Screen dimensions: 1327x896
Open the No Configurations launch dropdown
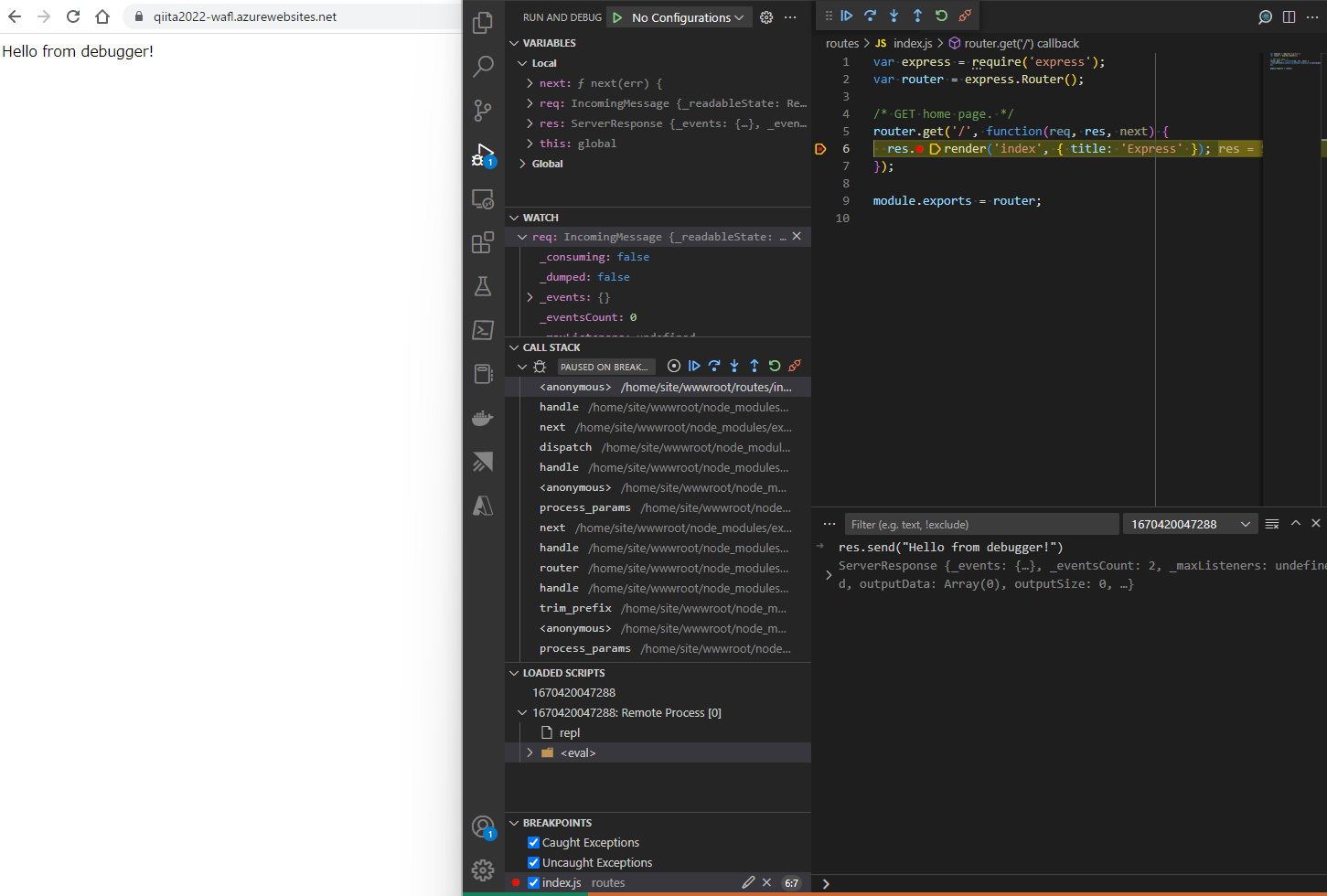click(x=688, y=17)
